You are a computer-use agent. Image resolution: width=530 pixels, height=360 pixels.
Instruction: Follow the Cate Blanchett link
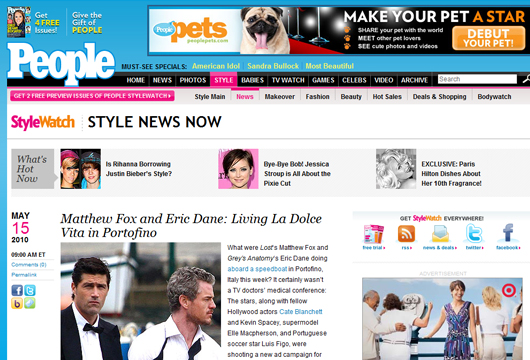click(x=300, y=312)
